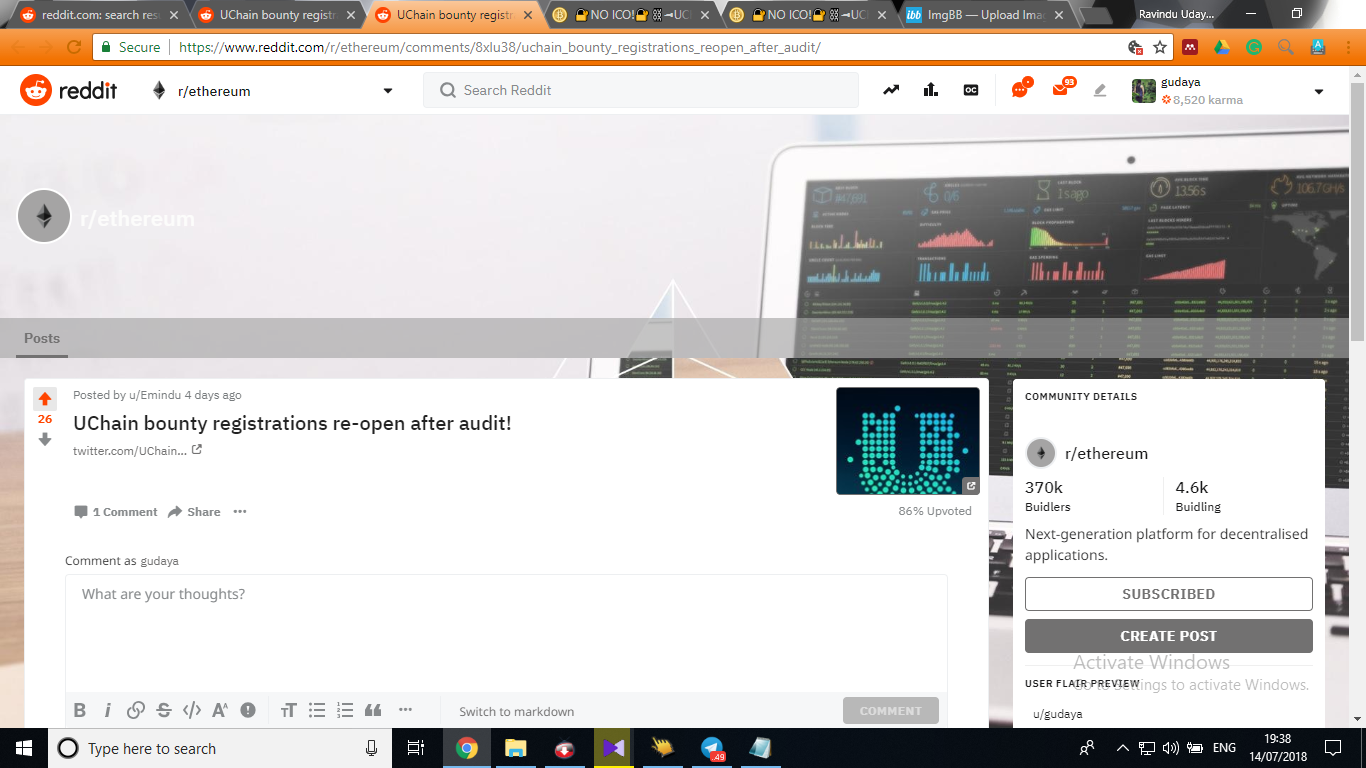Screen dimensions: 1366x768
Task: Click the CREATE POST button
Action: (1169, 636)
